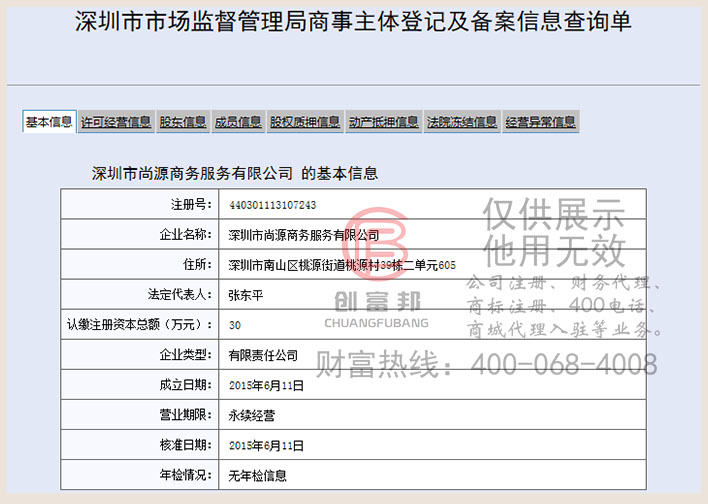Screen dimensions: 708x504
Task: Select company name value 深圳市尚源商务服务有限公司 in table
Action: coord(303,235)
